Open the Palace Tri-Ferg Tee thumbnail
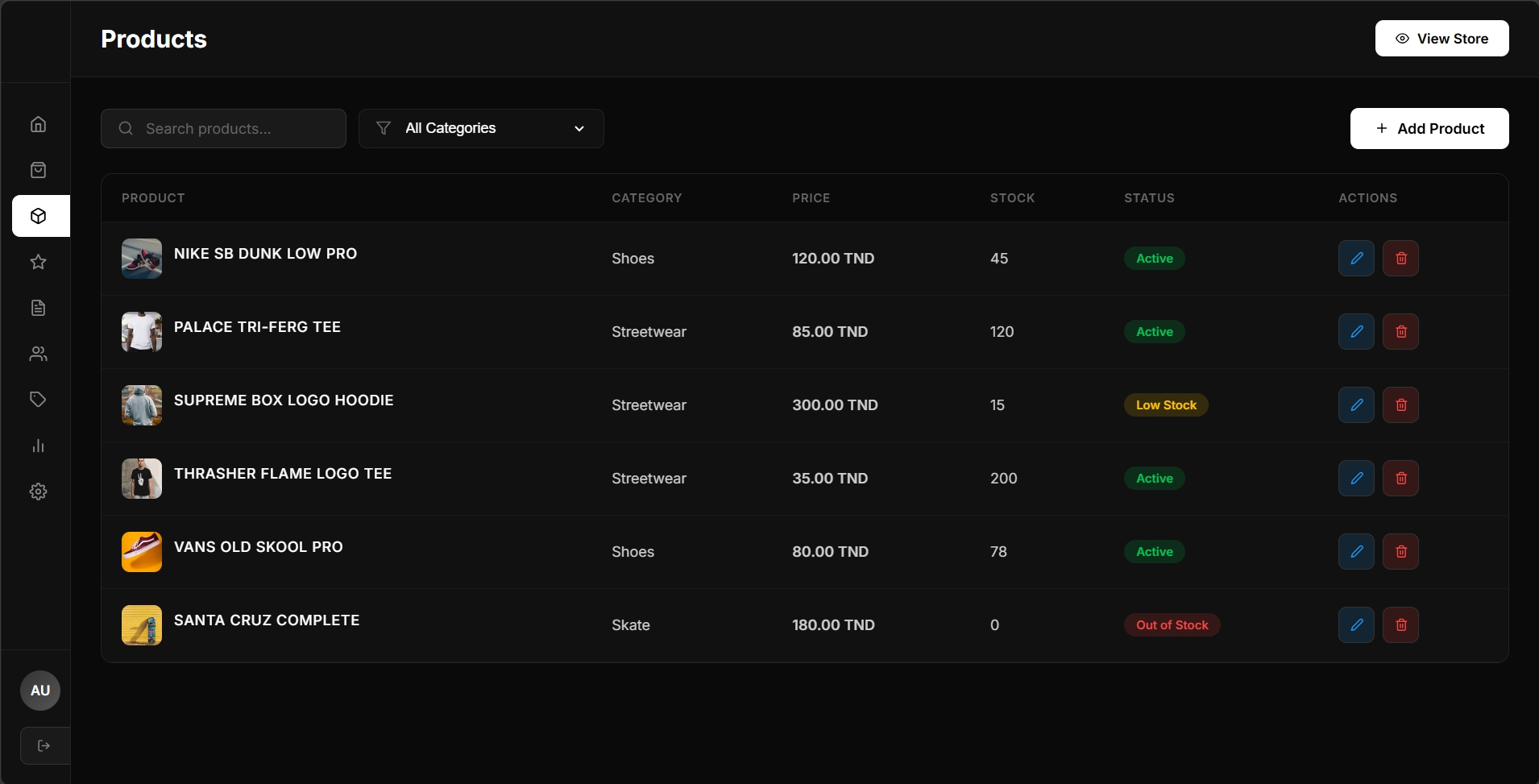This screenshot has width=1539, height=784. point(142,332)
